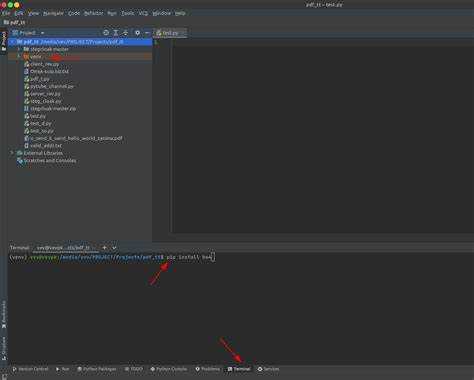Add a new terminal session
The height and width of the screenshot is (380, 474).
click(104, 248)
